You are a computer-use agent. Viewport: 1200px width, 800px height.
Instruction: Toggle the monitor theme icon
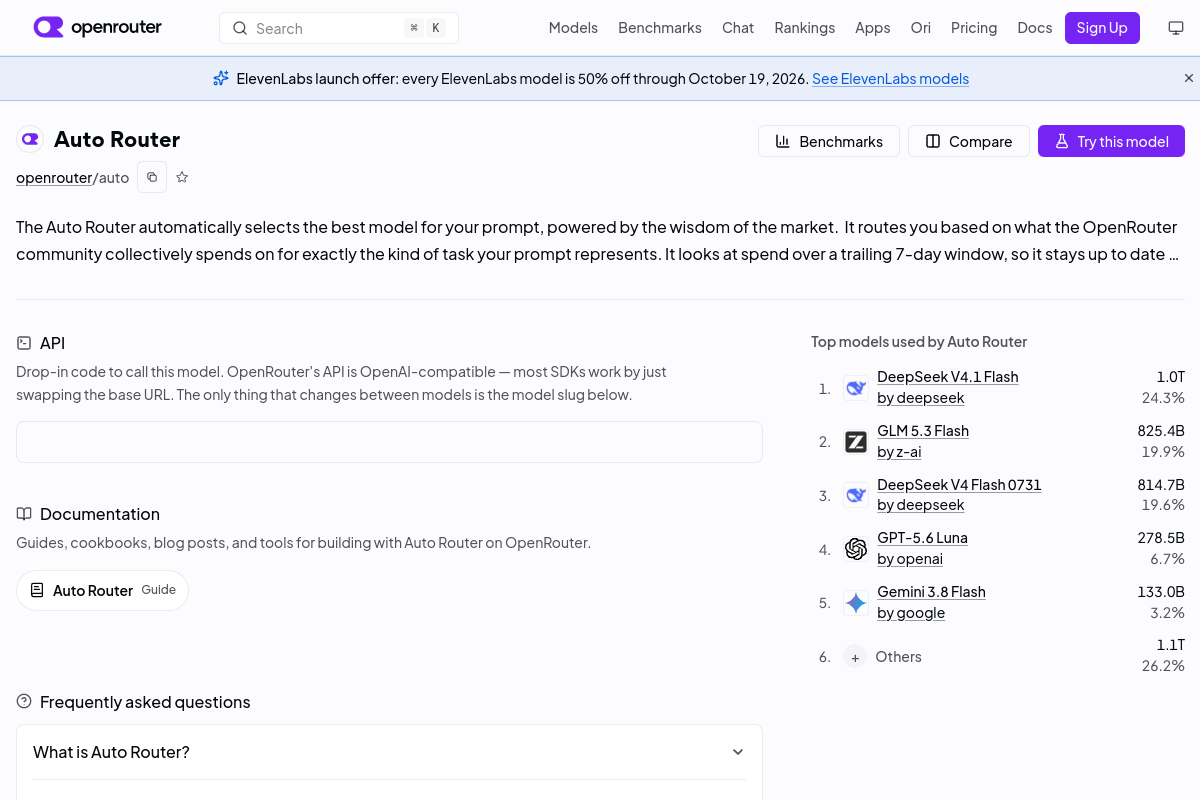point(1176,28)
